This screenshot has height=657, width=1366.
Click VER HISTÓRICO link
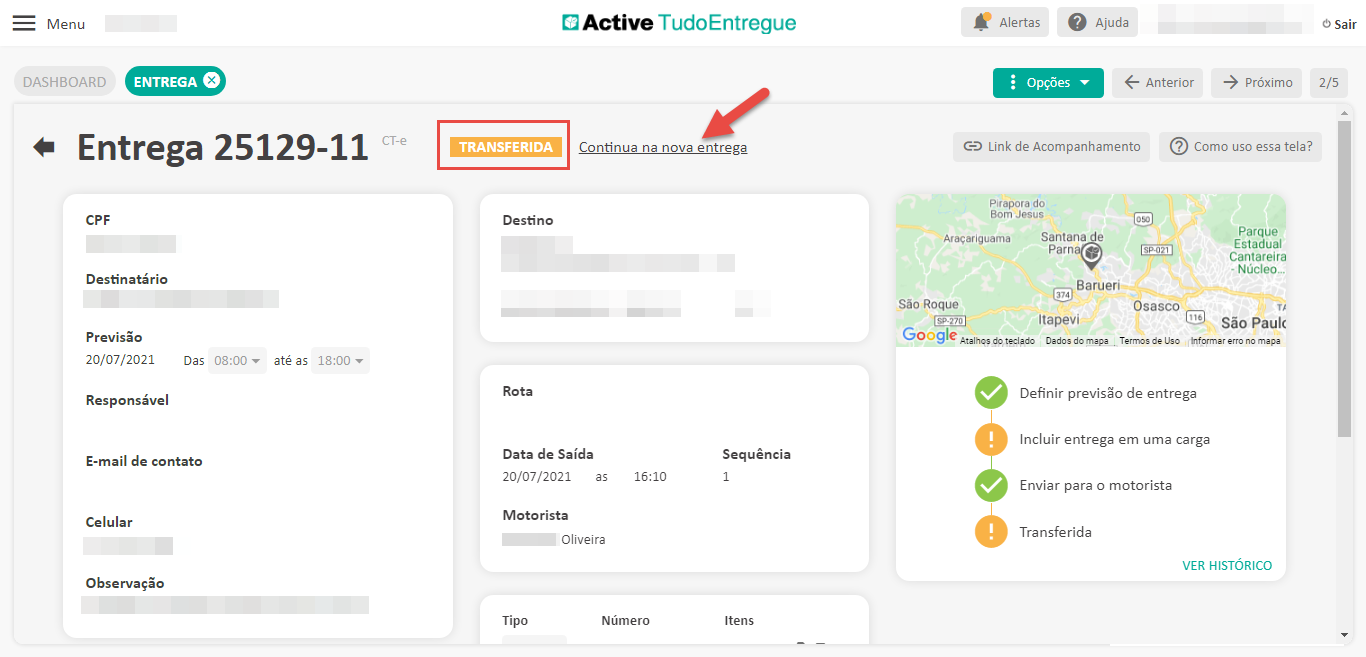1227,565
